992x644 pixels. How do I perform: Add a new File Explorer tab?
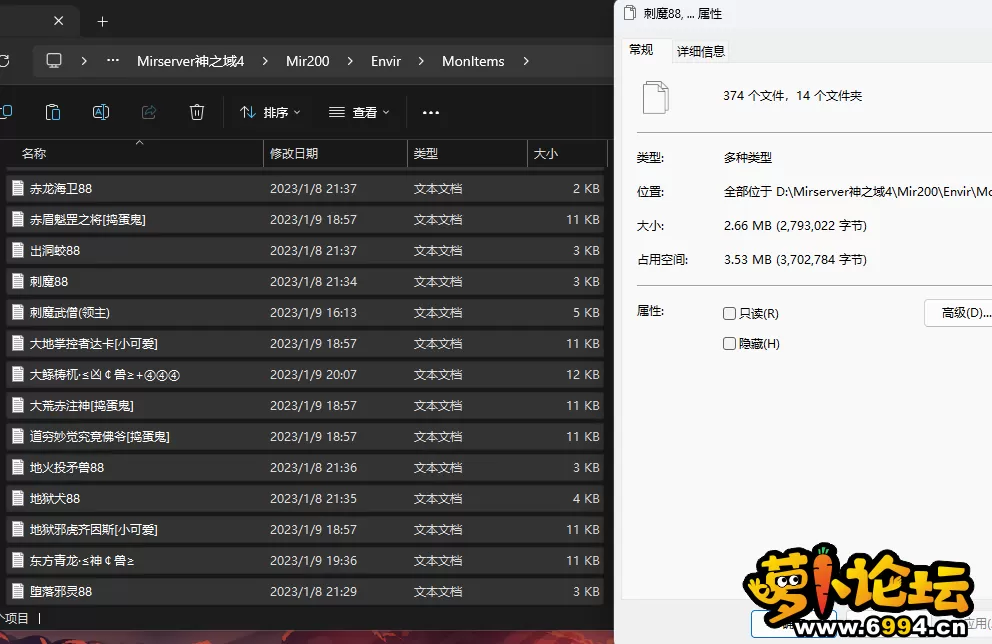pos(102,22)
